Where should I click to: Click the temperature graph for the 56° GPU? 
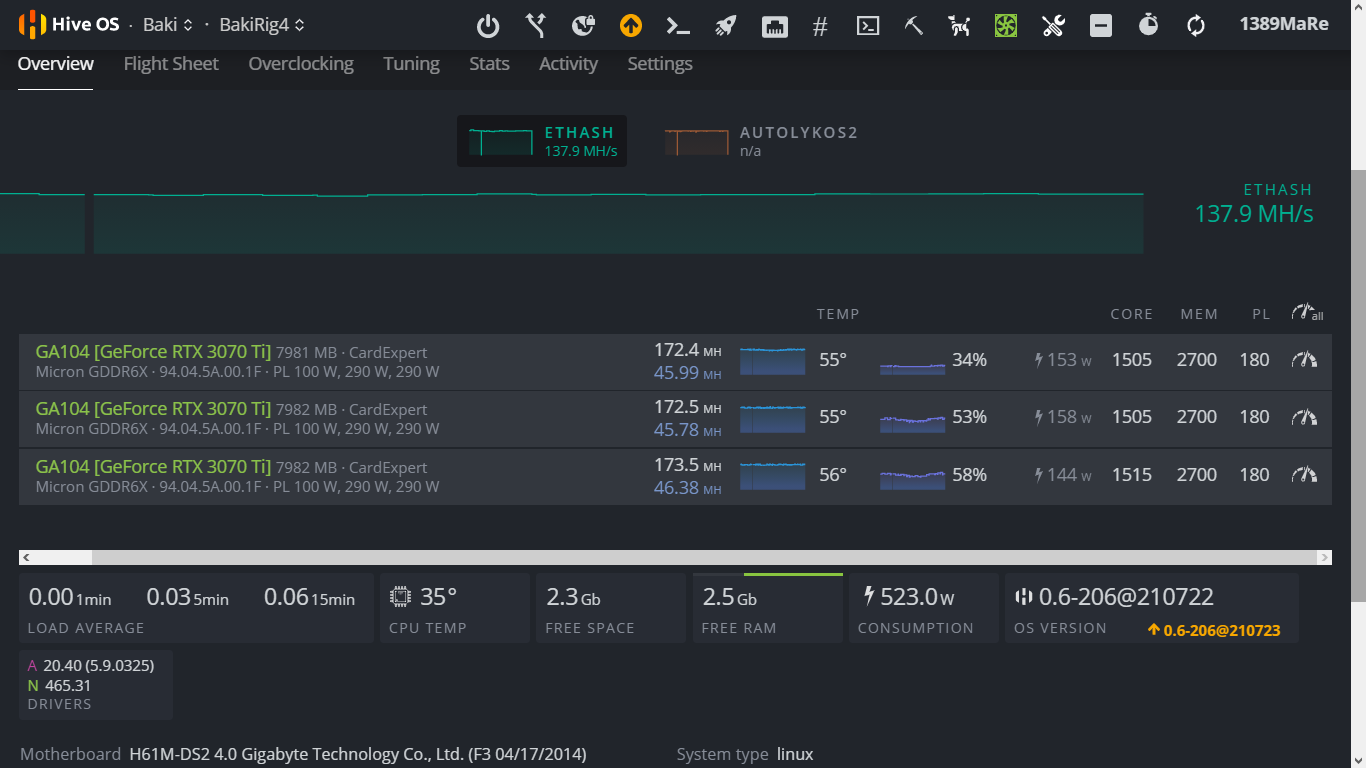click(772, 476)
